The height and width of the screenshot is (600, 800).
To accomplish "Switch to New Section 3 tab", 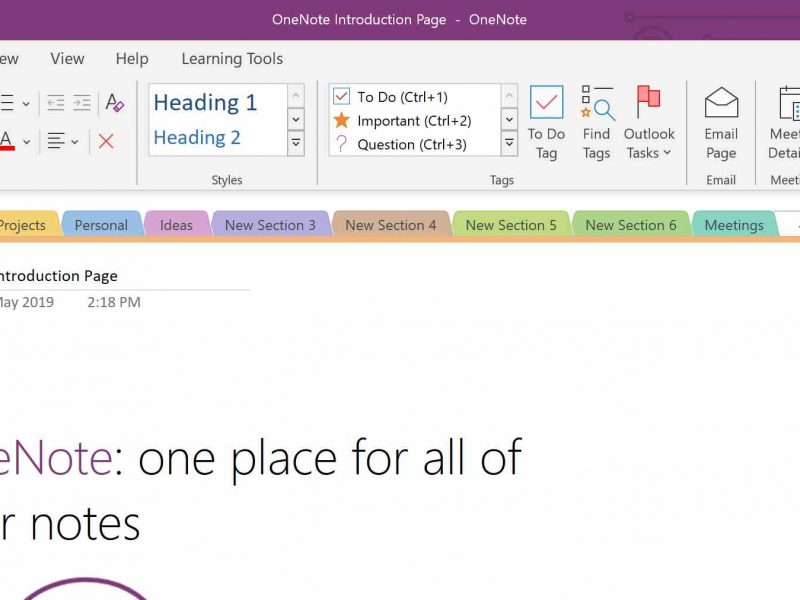I will (270, 224).
